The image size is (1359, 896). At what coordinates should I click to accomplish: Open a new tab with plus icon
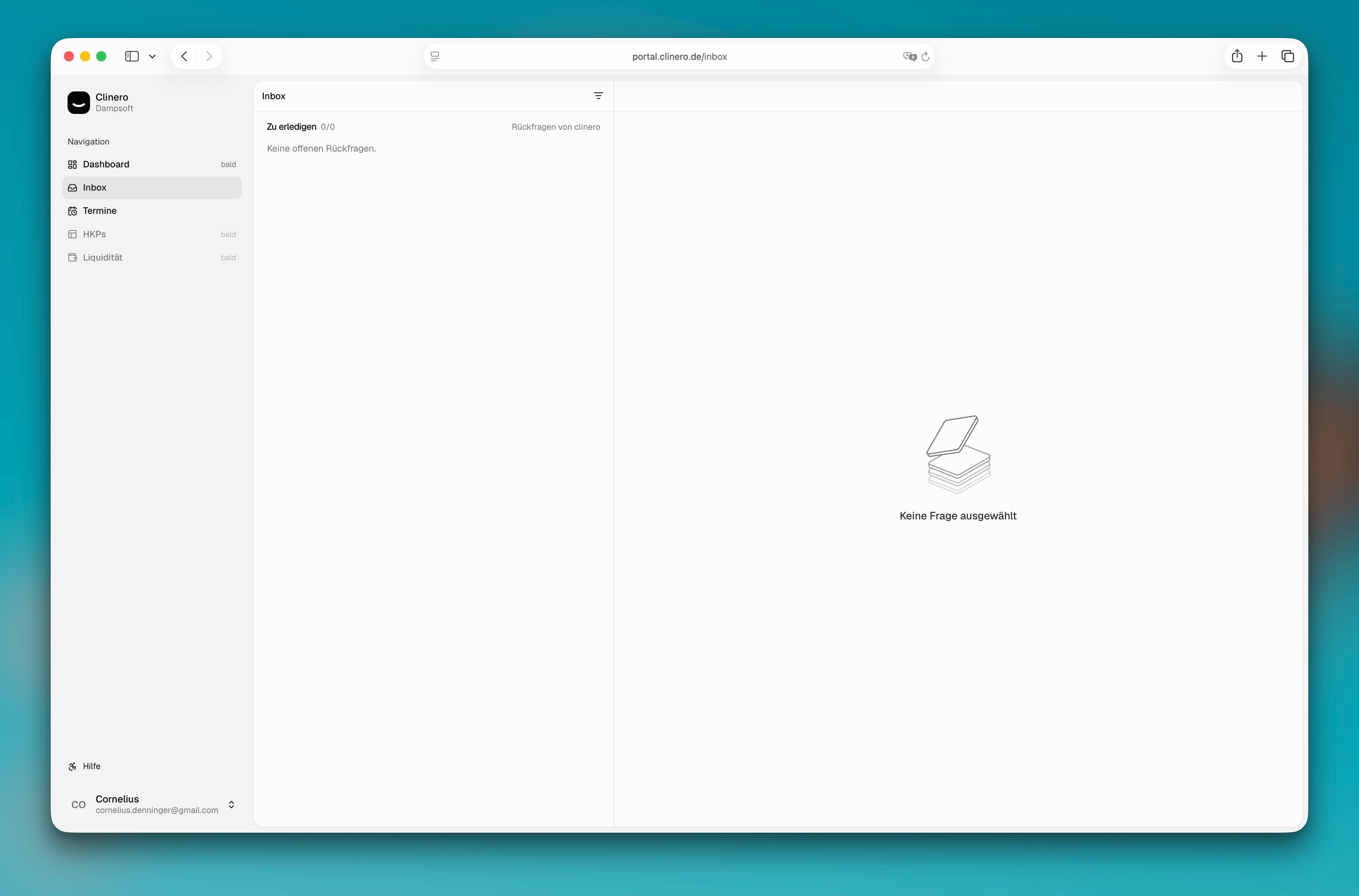click(1262, 56)
